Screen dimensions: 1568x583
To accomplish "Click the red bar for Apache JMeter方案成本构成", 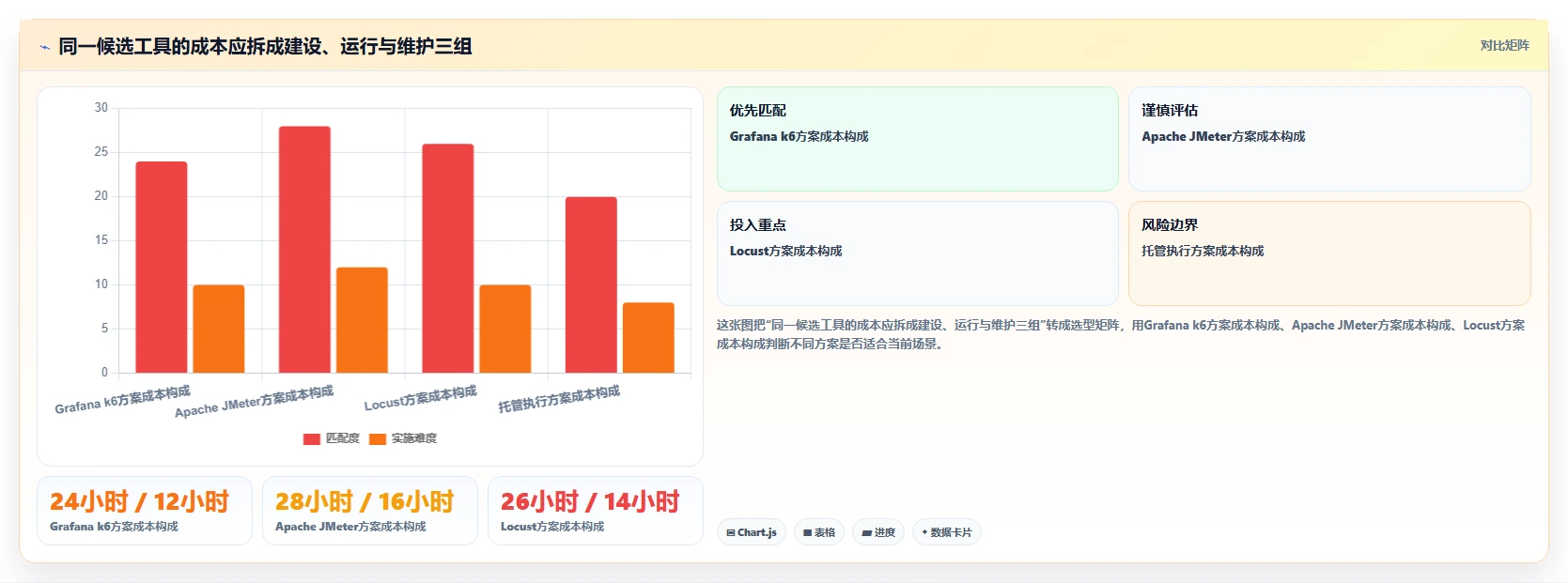I will 304,250.
